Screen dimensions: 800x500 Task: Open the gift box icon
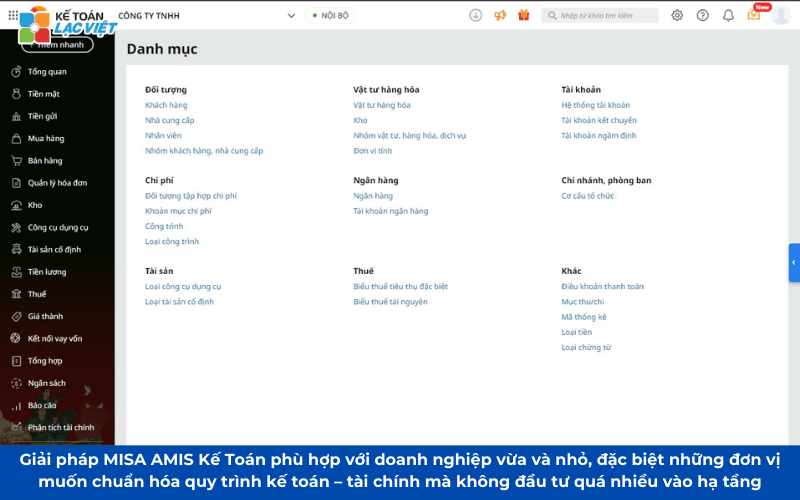[523, 15]
